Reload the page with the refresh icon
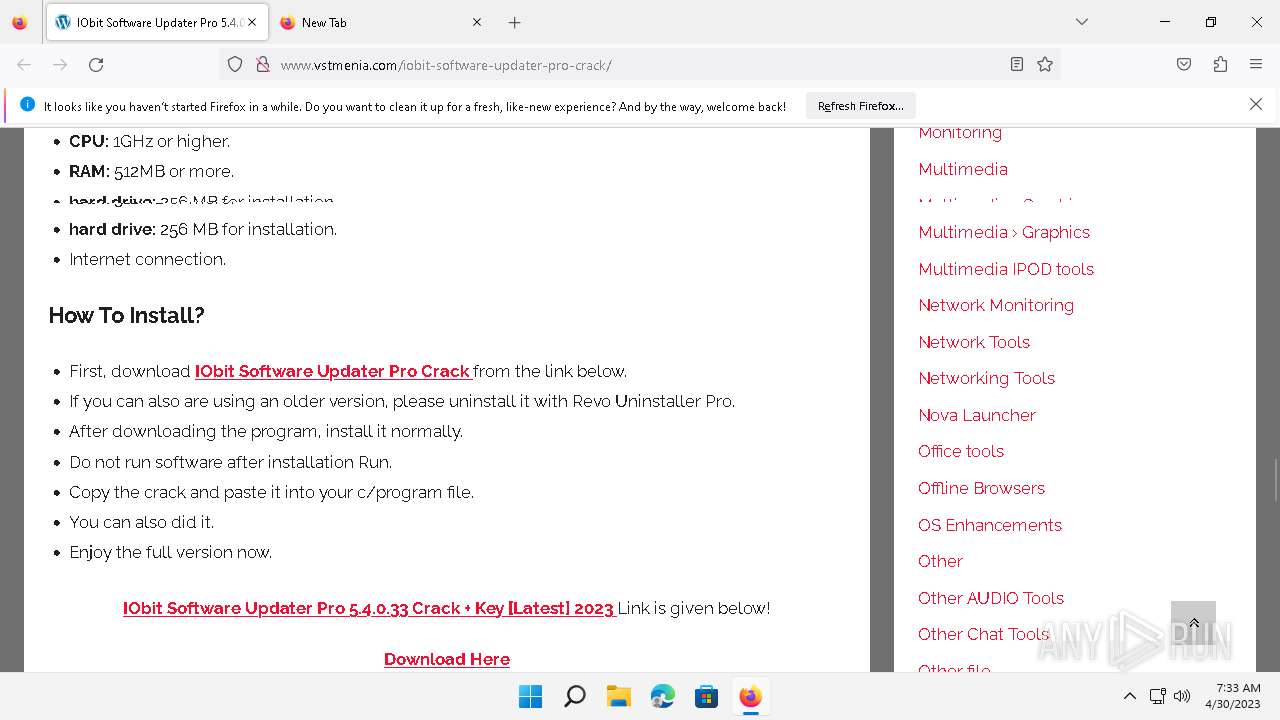The image size is (1280, 720). 96,64
